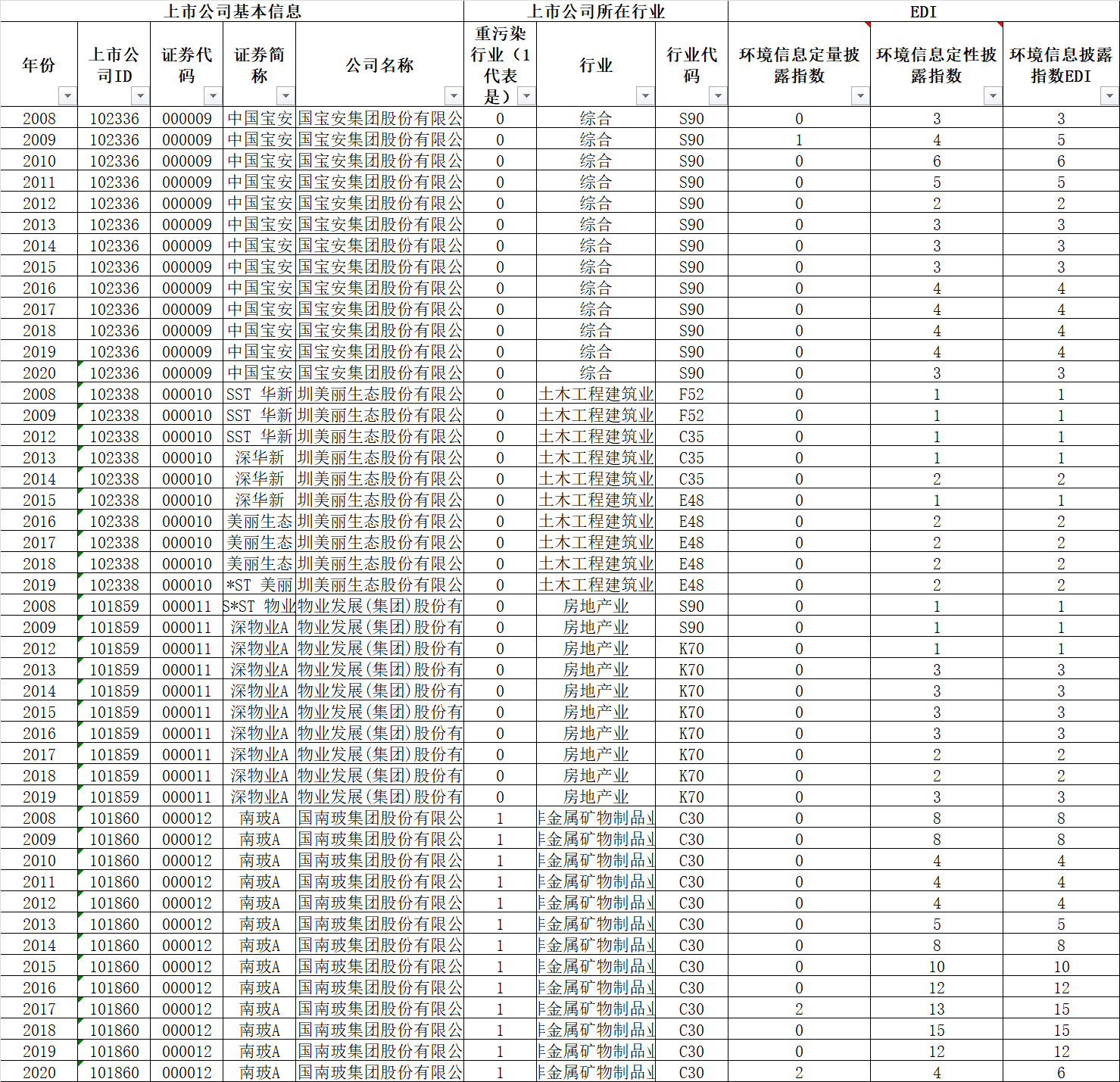The width and height of the screenshot is (1120, 1082).
Task: Select the merged header 上市公司所在行业
Action: coord(596,11)
